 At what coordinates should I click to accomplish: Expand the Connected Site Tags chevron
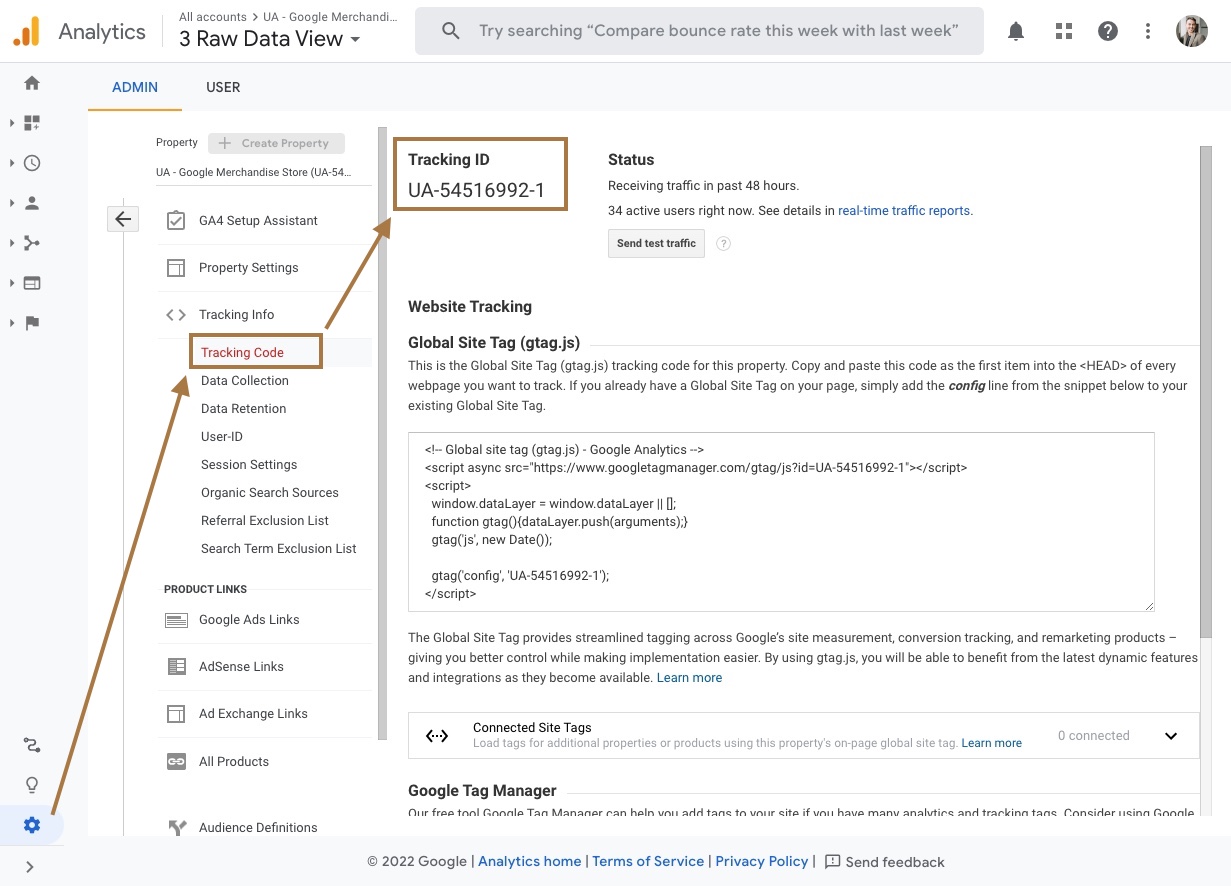point(1170,735)
